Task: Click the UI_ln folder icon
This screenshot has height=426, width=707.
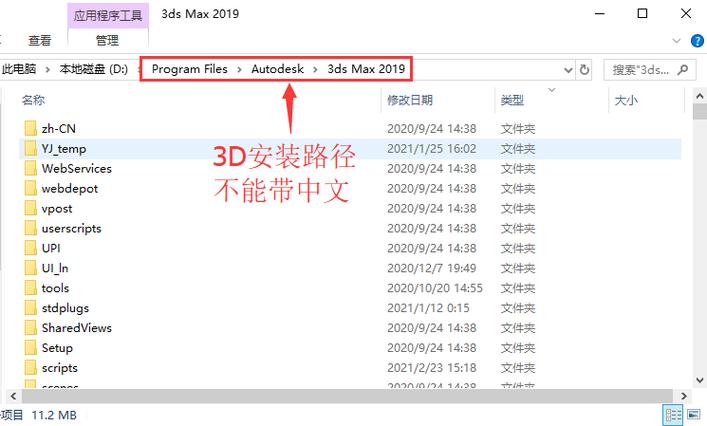Action: [x=31, y=268]
